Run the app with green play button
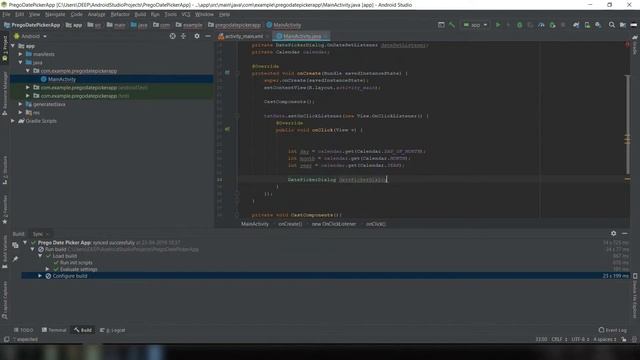640x360 pixels. (498, 25)
